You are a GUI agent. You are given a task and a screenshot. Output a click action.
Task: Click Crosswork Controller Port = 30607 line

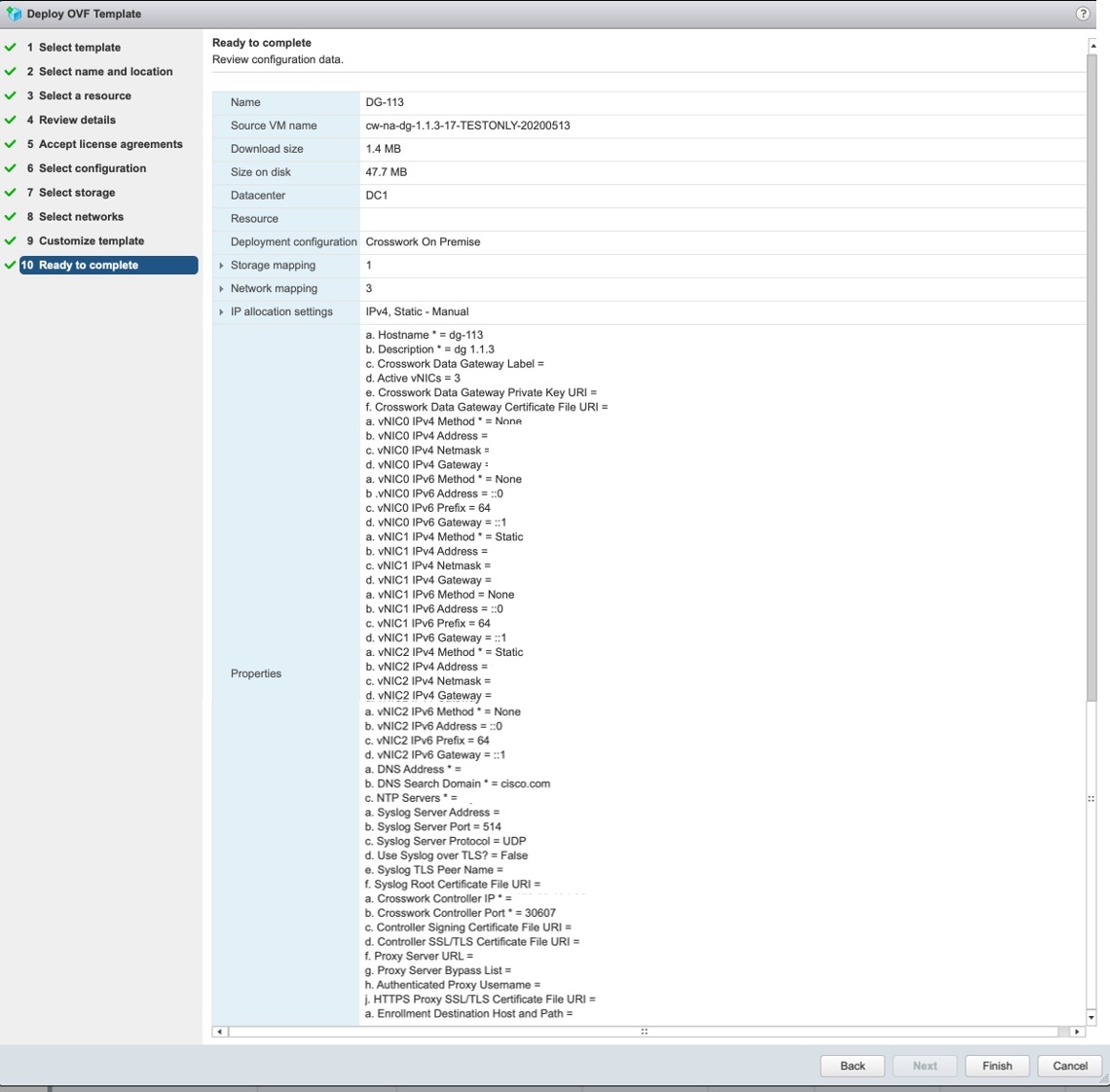[x=461, y=914]
